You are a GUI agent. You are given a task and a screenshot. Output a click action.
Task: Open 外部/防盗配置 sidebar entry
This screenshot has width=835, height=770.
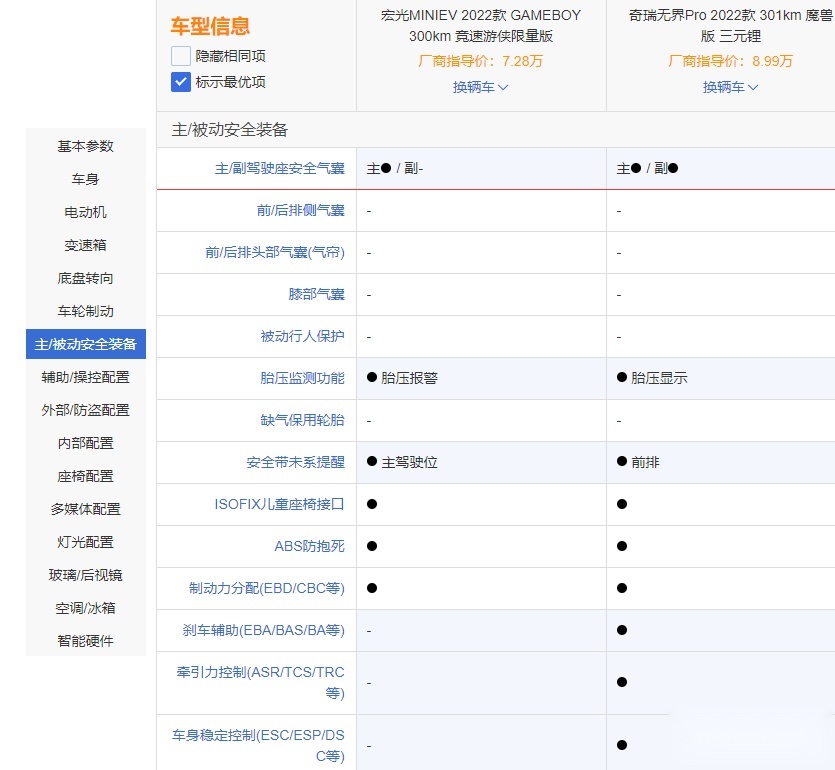(86, 410)
